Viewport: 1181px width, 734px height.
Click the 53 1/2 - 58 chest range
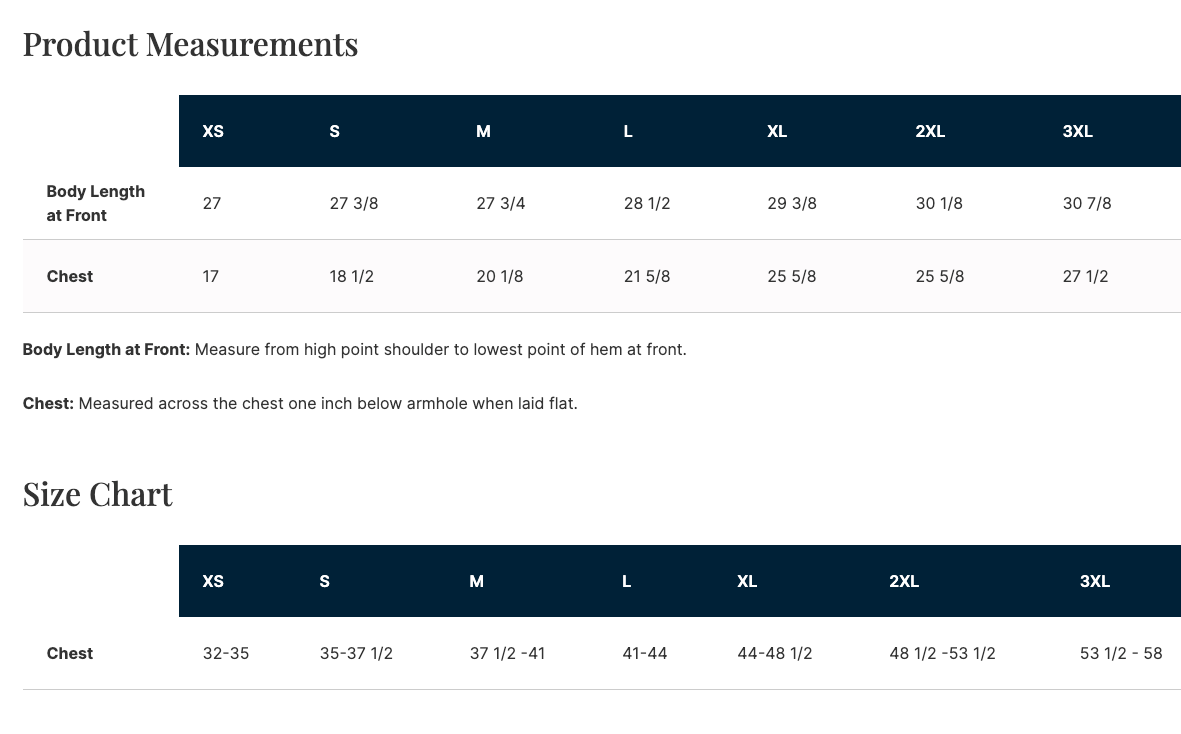click(1120, 653)
